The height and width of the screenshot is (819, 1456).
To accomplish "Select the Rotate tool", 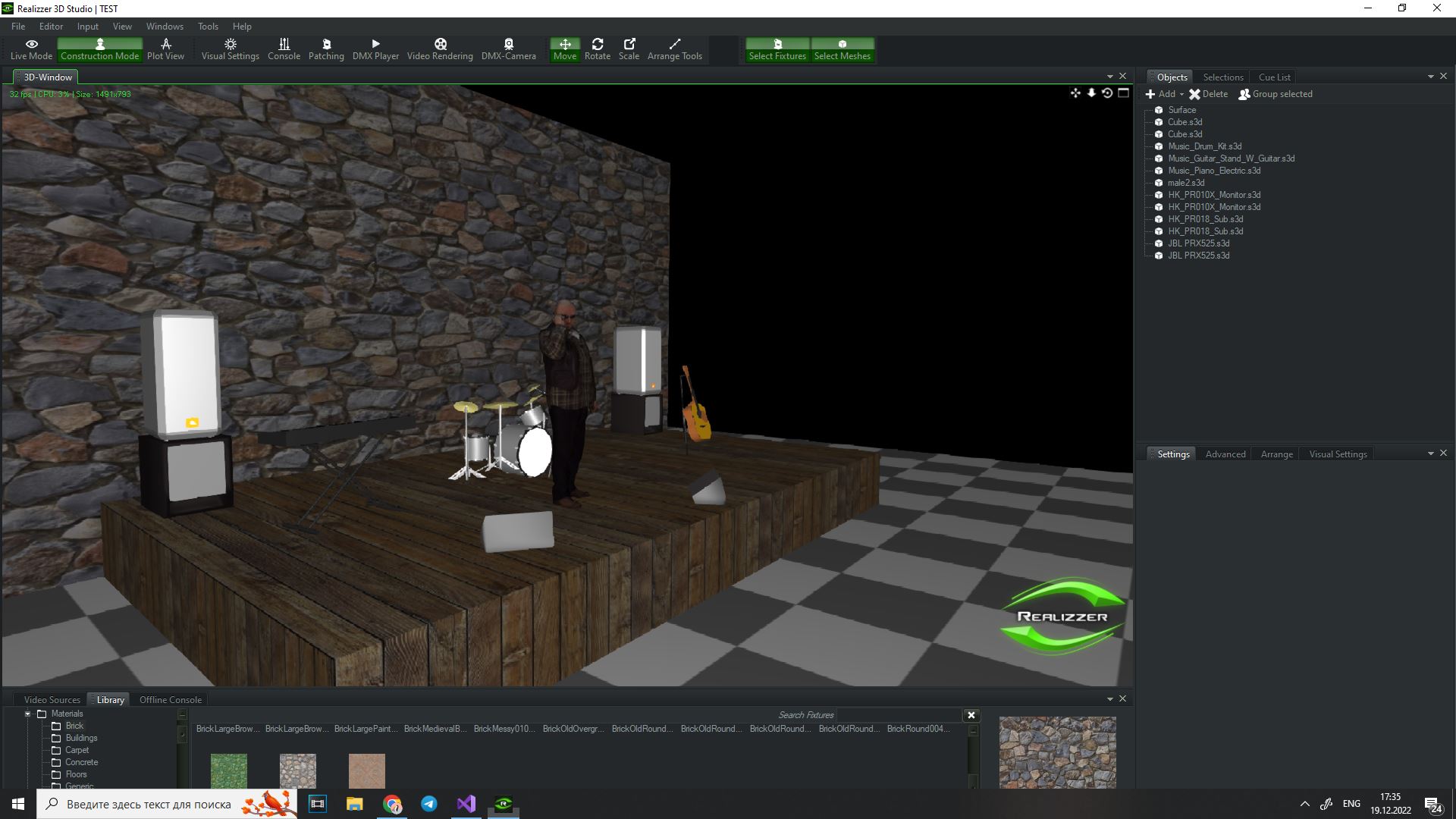I will (597, 49).
